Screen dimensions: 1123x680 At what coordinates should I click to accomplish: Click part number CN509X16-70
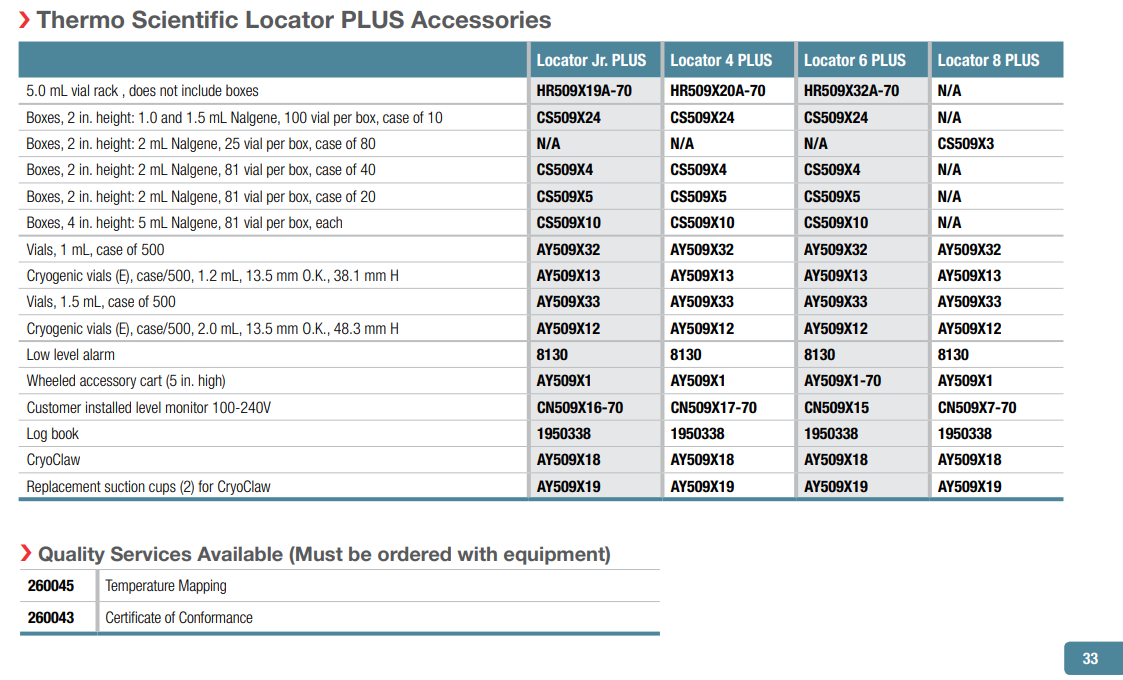click(x=579, y=408)
